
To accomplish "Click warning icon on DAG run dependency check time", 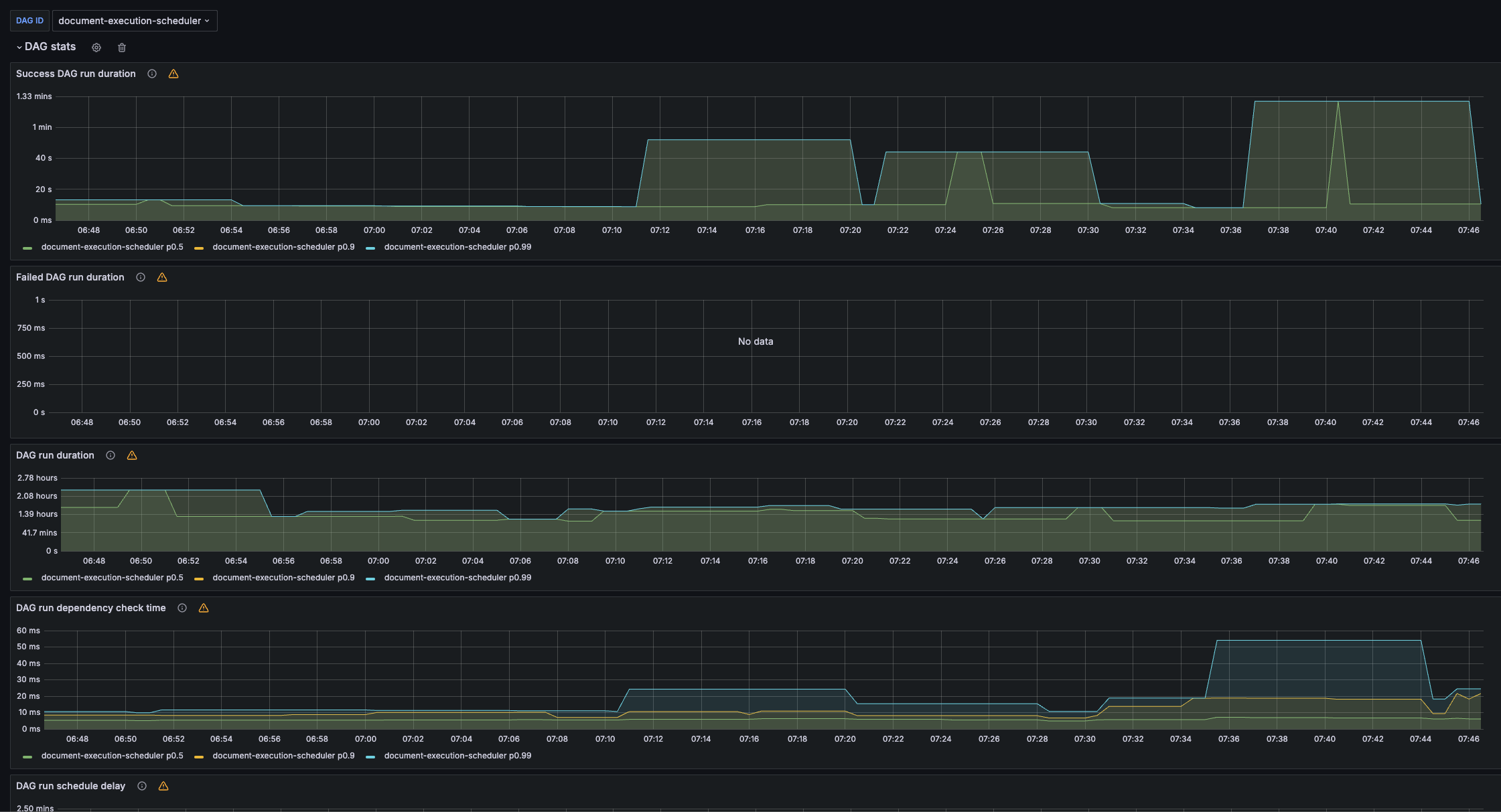I will pos(204,608).
